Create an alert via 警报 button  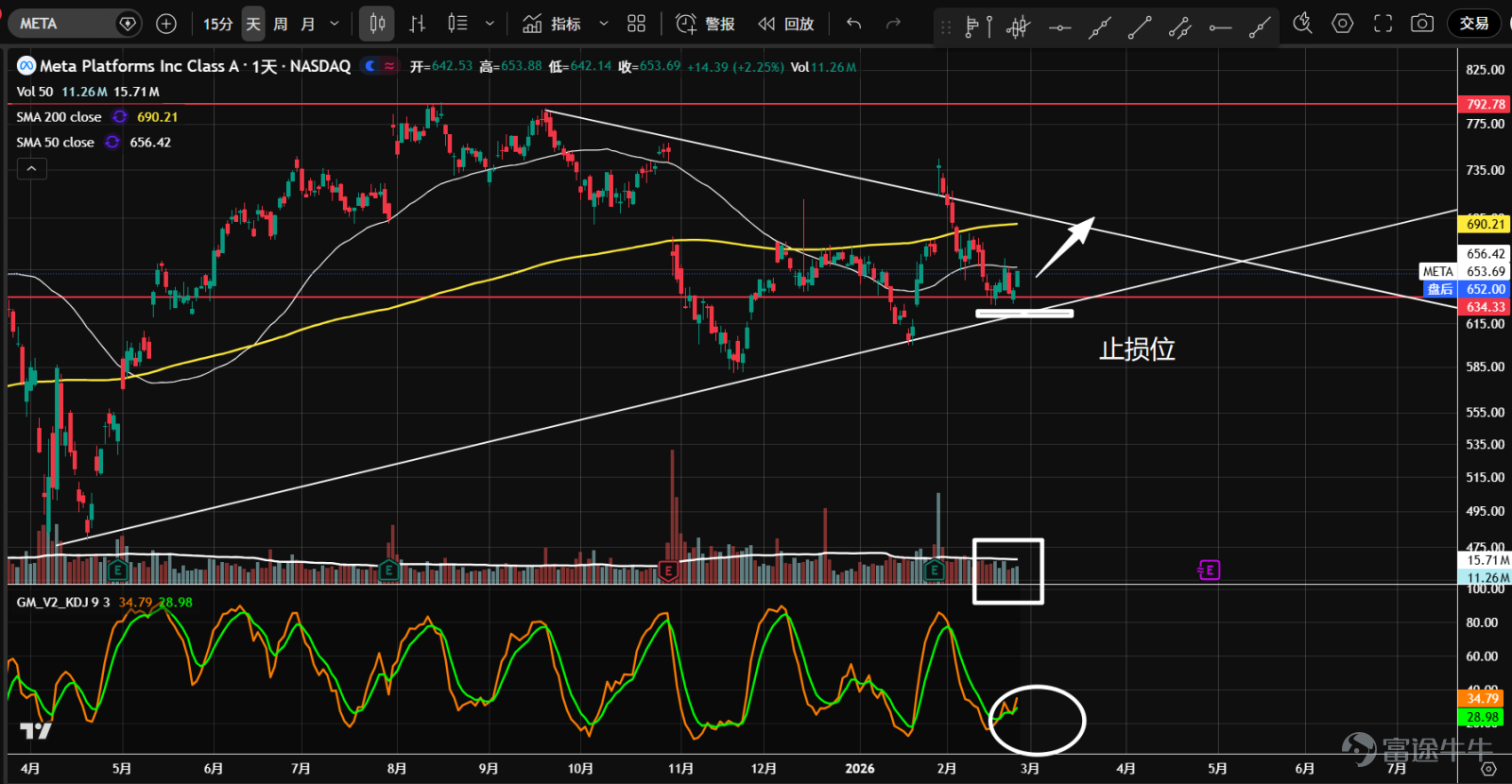(x=706, y=24)
